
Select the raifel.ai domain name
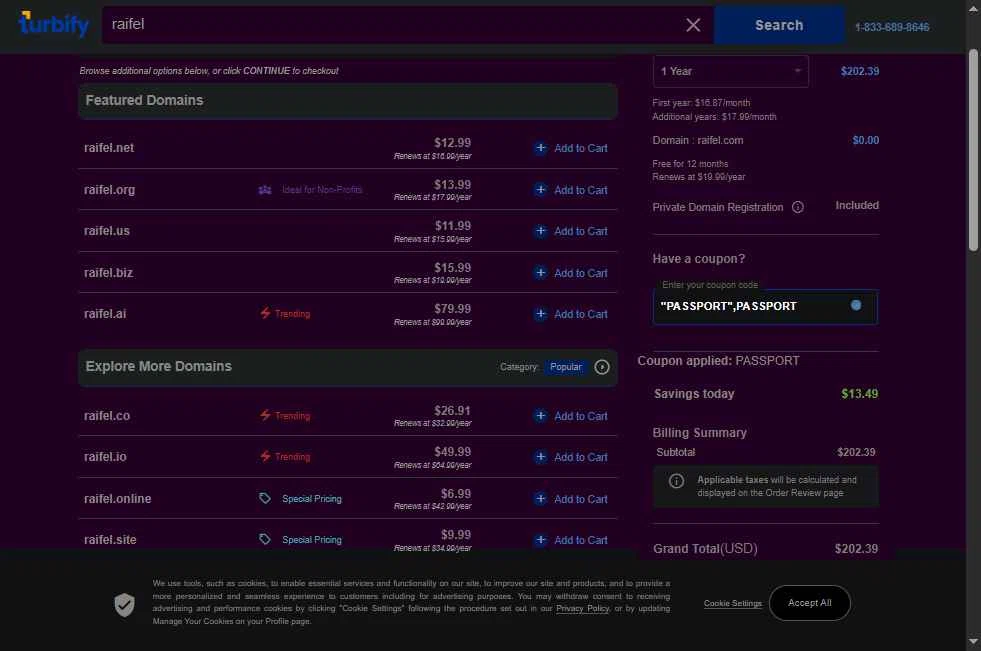(105, 314)
